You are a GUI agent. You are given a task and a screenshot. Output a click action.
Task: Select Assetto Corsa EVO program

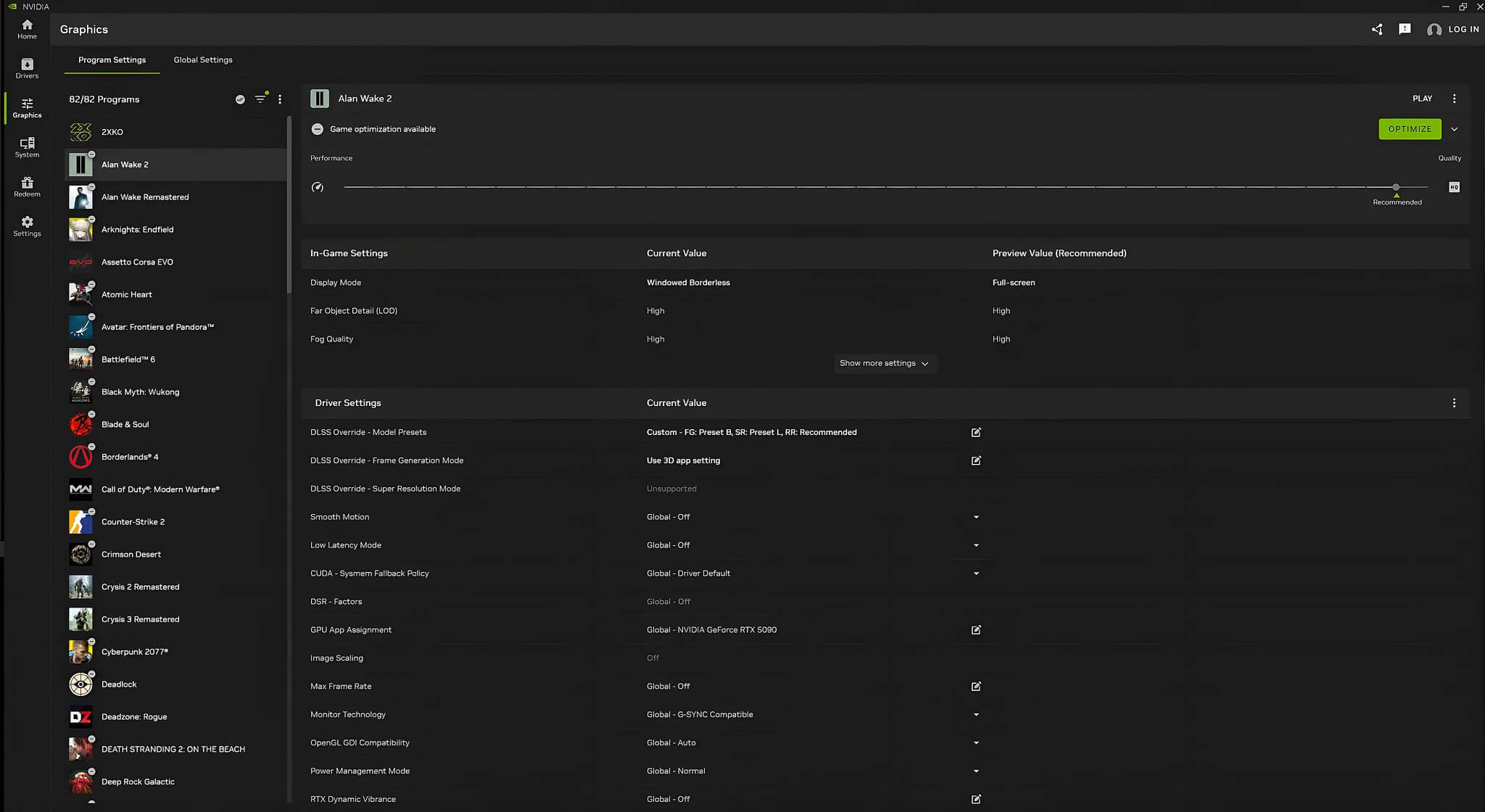click(175, 262)
